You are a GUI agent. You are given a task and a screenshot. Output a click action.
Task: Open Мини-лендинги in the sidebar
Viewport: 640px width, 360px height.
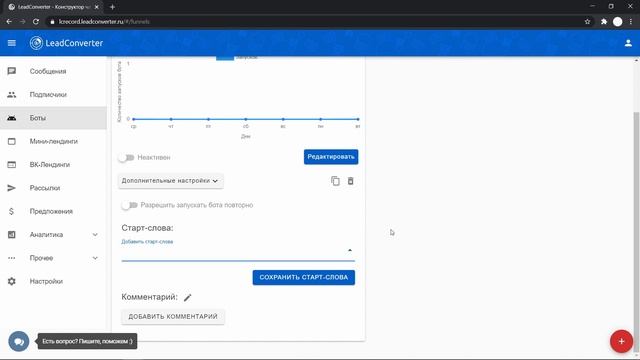(53, 141)
